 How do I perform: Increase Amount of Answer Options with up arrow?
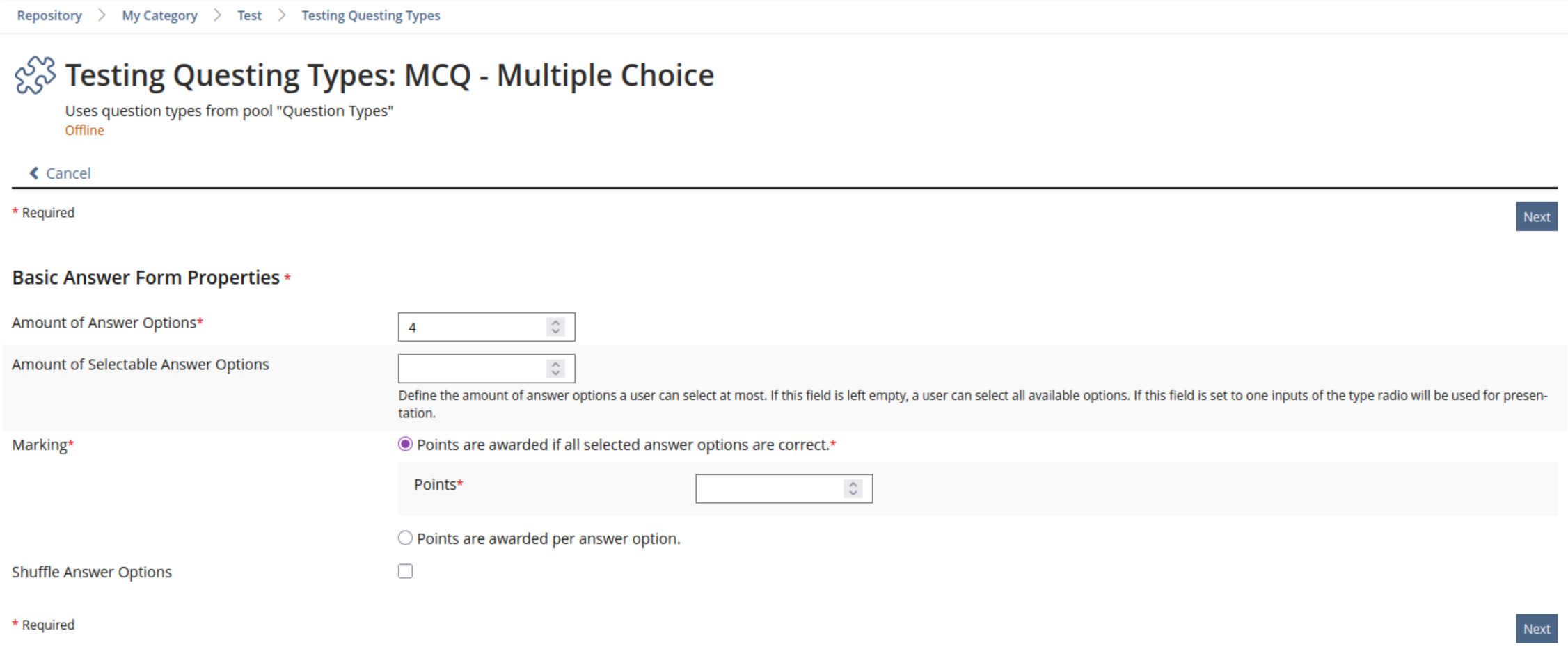pyautogui.click(x=555, y=322)
